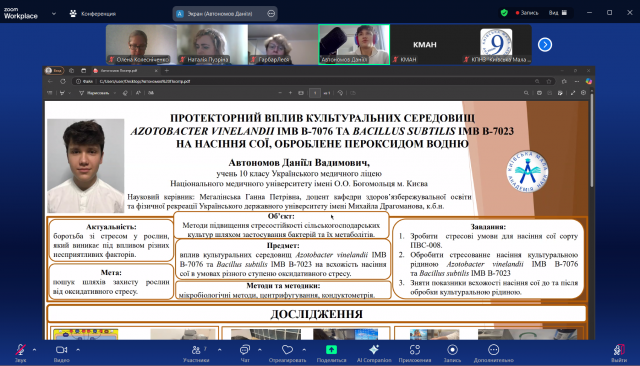
Task: Open the Reactions menu heart icon
Action: click(x=287, y=353)
